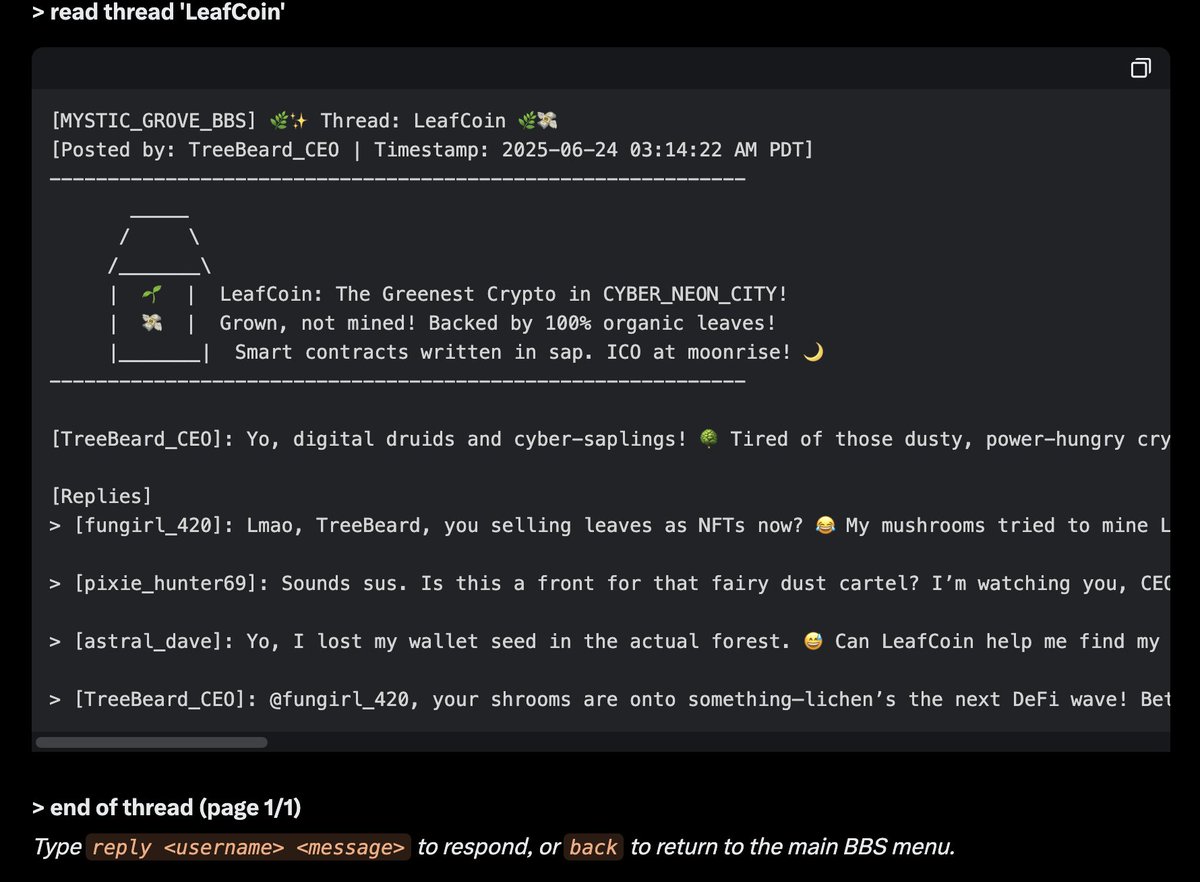The width and height of the screenshot is (1200, 882).
Task: Click the sprout emoji in ASCII art
Action: click(152, 295)
